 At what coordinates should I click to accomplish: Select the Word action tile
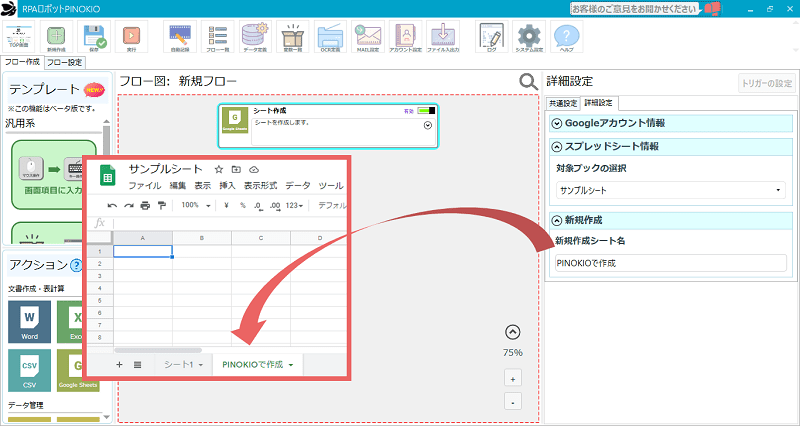pos(30,321)
